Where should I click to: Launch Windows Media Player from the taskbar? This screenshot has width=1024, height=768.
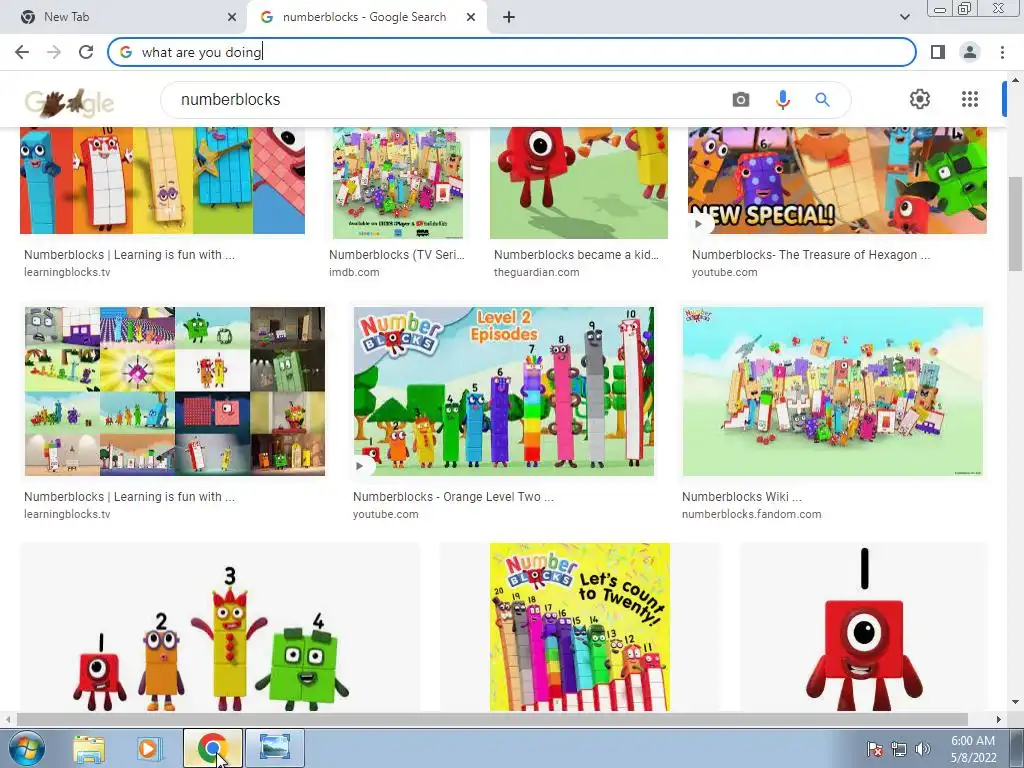point(149,749)
